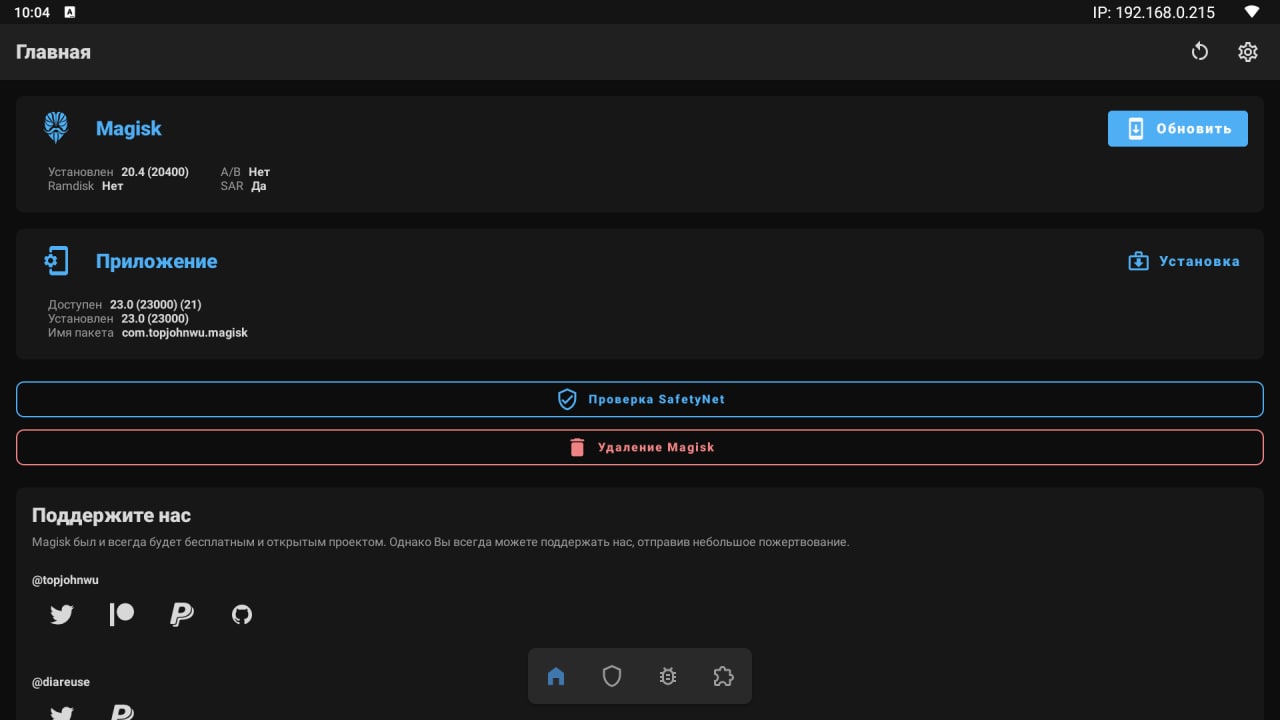Click the Главная title
Viewport: 1280px width, 720px height.
click(53, 52)
